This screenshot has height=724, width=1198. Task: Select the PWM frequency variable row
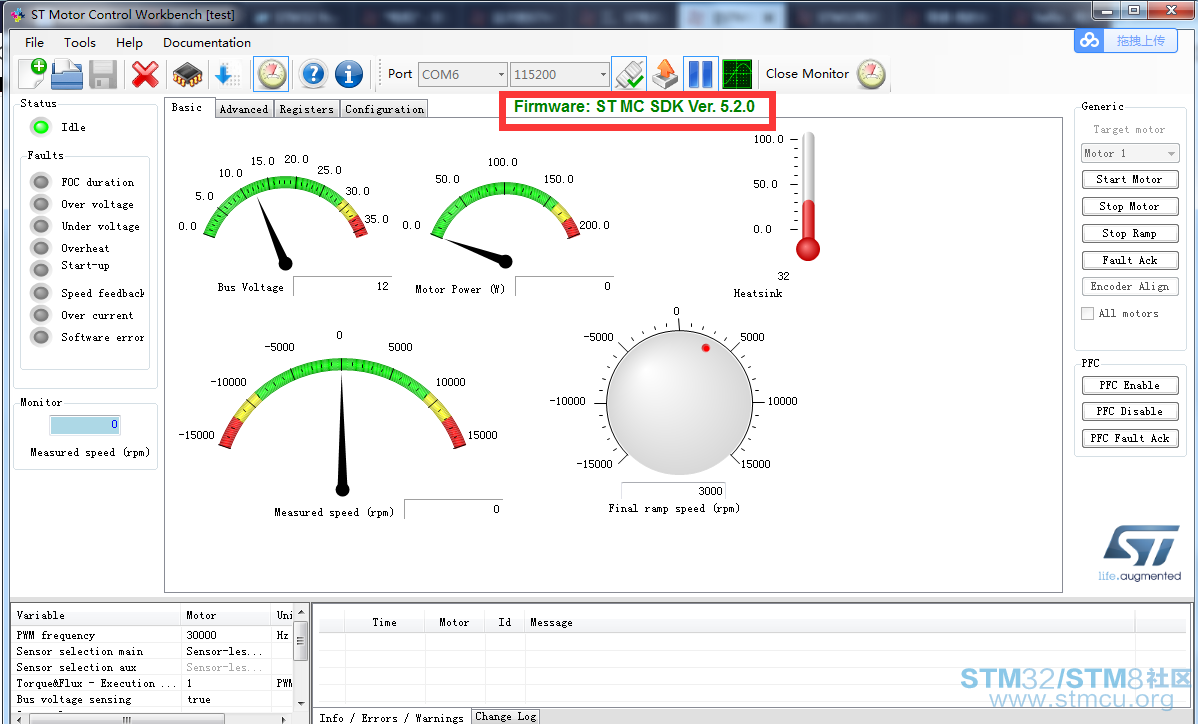pos(153,635)
